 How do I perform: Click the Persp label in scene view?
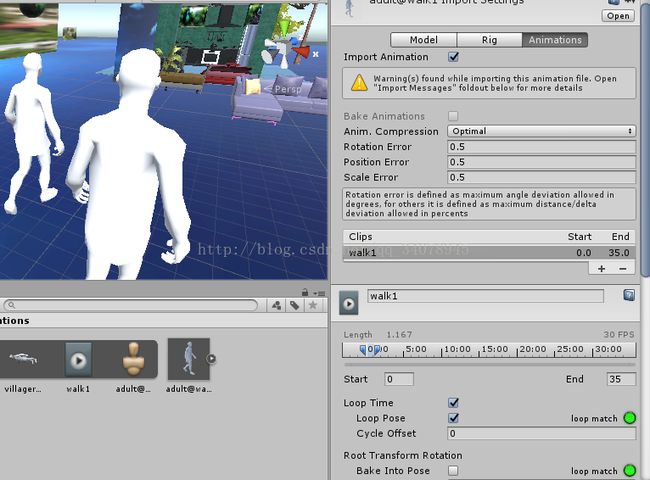click(x=288, y=89)
